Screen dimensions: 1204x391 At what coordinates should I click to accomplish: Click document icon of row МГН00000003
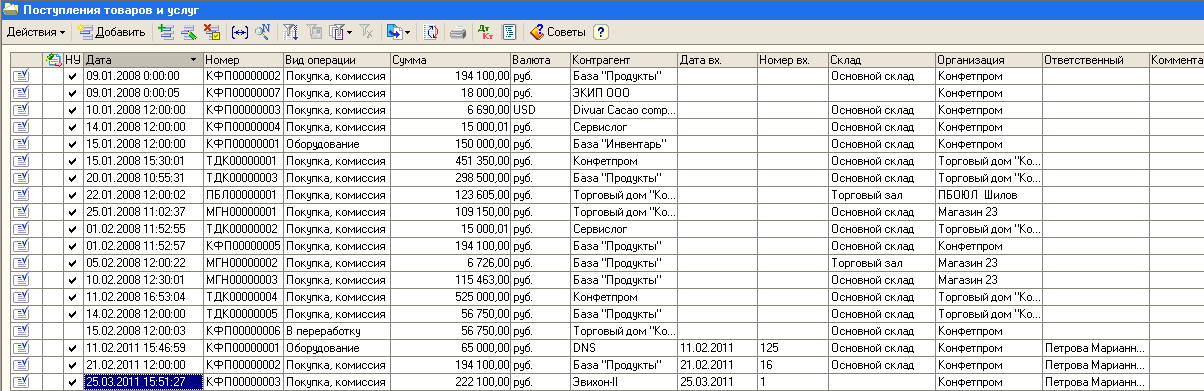pos(21,280)
